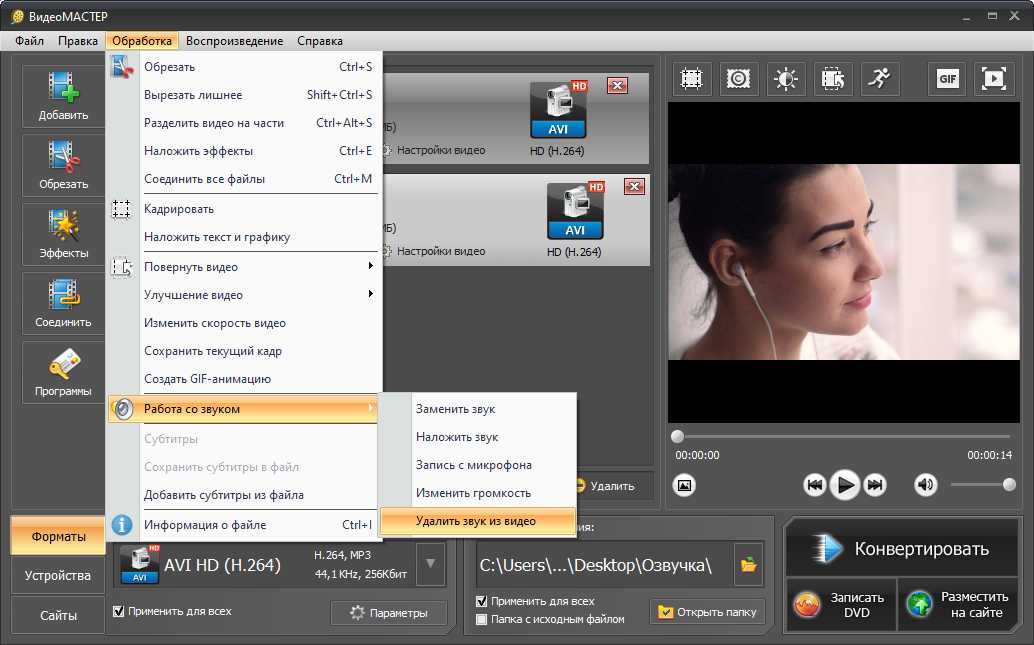This screenshot has width=1034, height=645.
Task: Click the Добавить (add video) sidebar icon
Action: tap(63, 96)
